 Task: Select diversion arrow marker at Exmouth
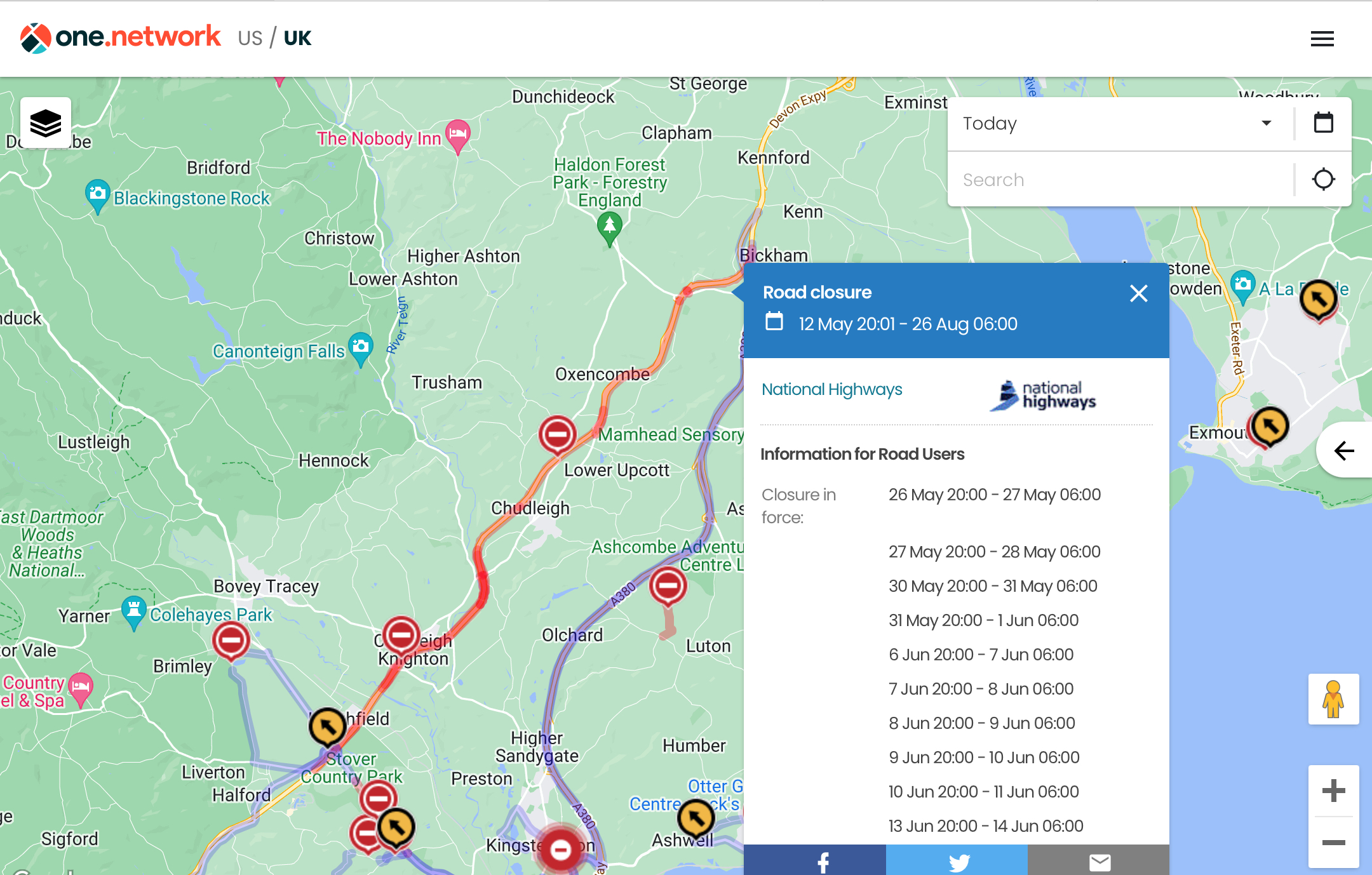(x=1270, y=425)
